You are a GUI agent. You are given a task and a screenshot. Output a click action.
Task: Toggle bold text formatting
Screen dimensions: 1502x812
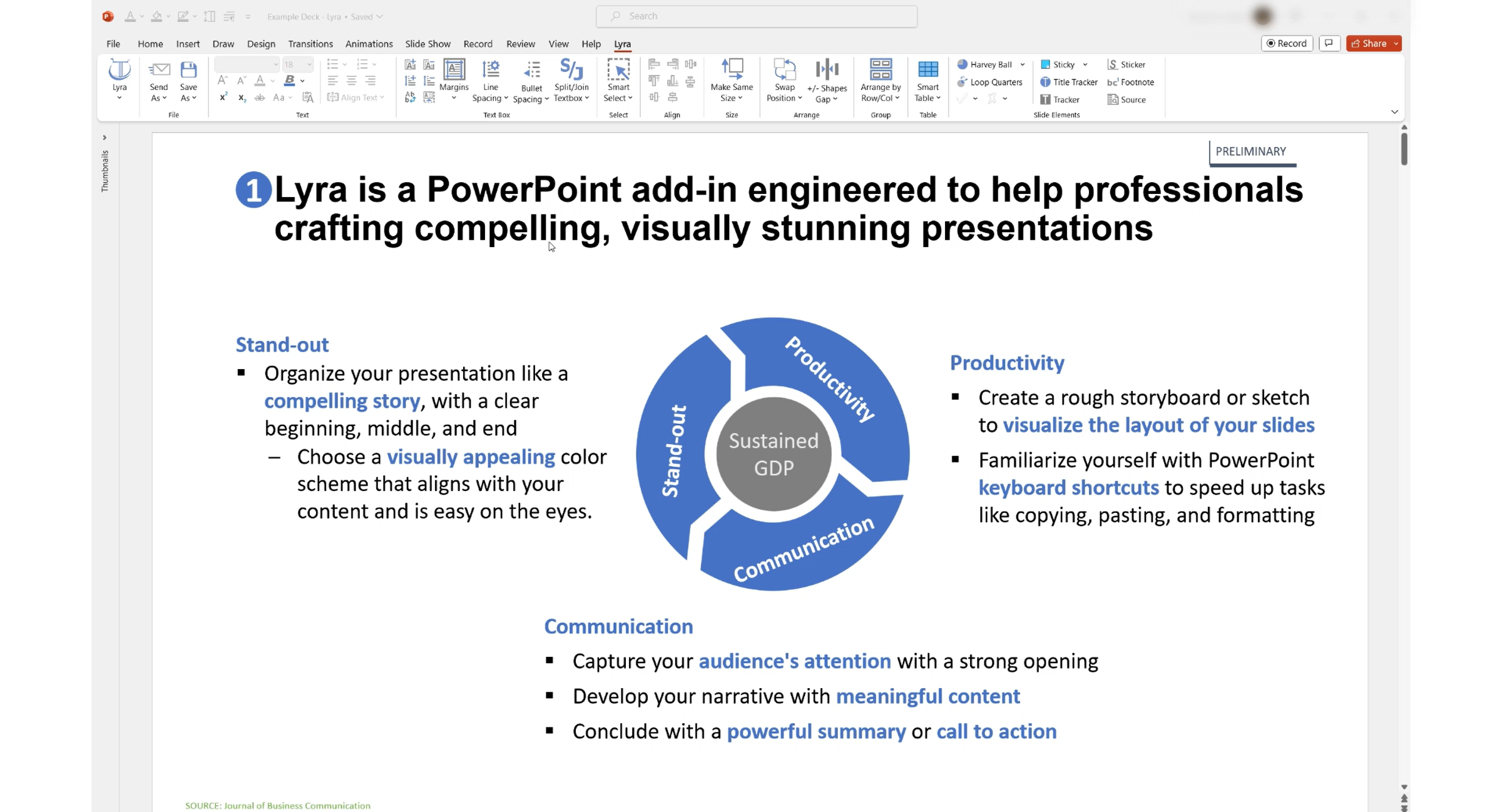click(289, 81)
